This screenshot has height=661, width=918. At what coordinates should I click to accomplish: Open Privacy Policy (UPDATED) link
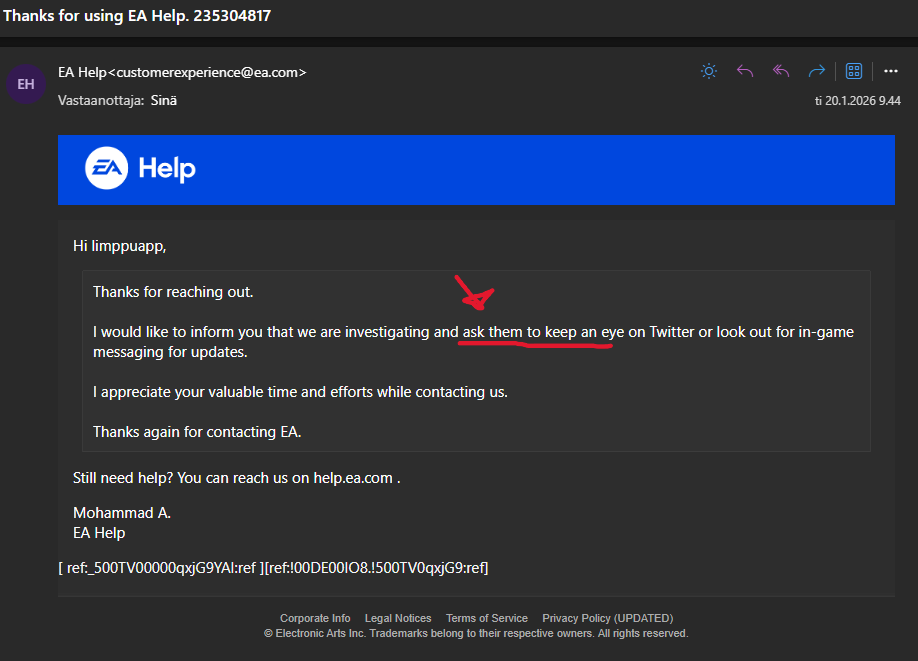pos(607,618)
